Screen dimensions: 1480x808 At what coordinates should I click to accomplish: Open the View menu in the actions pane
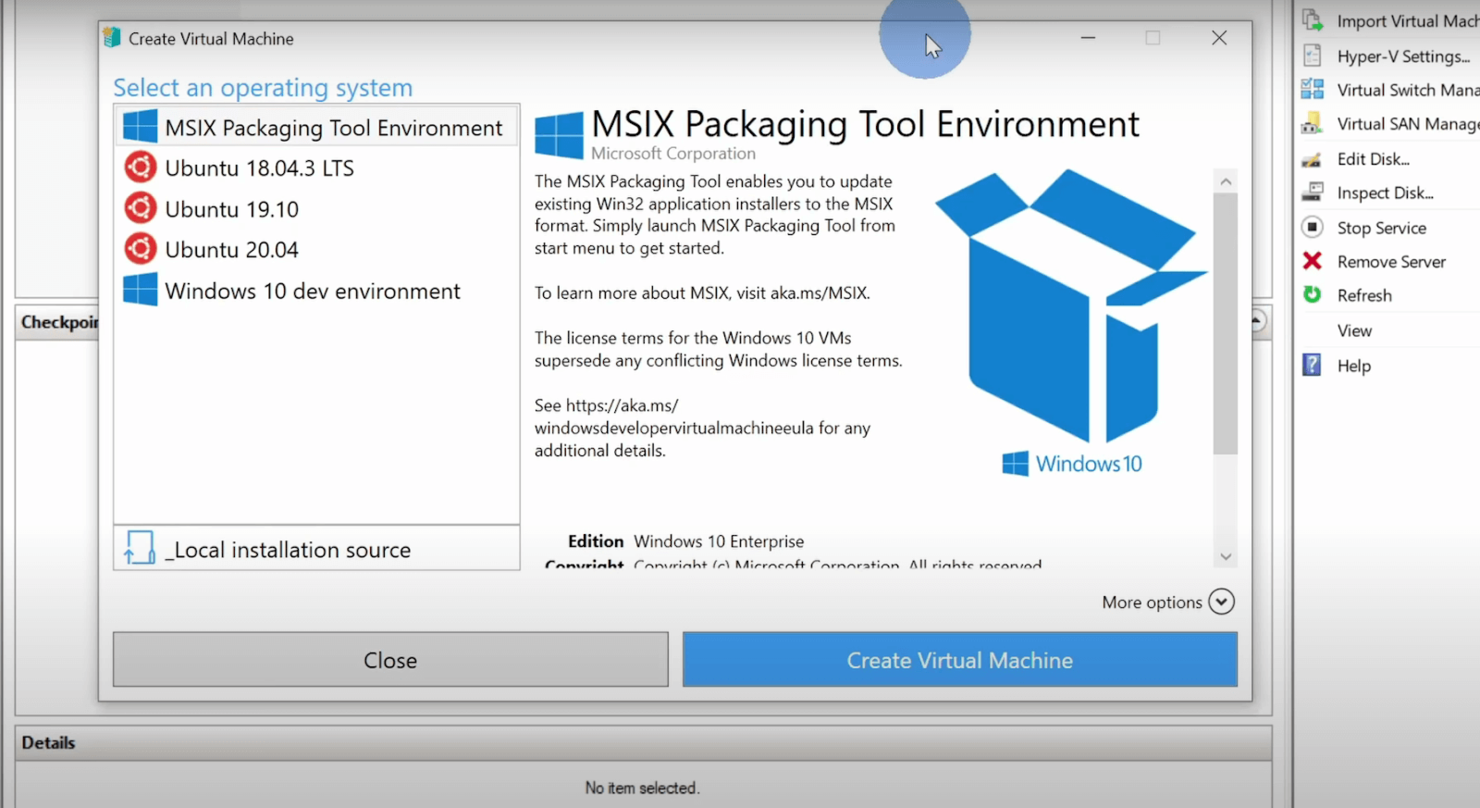point(1353,330)
